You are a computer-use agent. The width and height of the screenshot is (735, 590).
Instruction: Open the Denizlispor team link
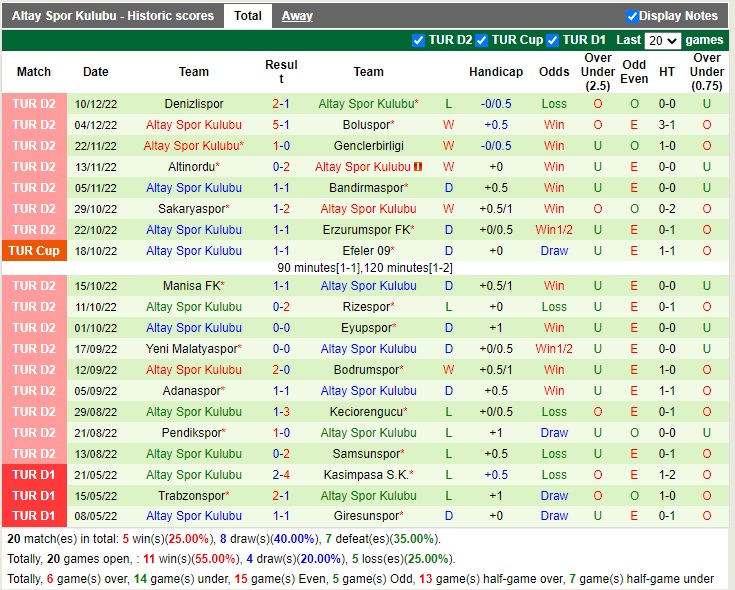click(194, 104)
